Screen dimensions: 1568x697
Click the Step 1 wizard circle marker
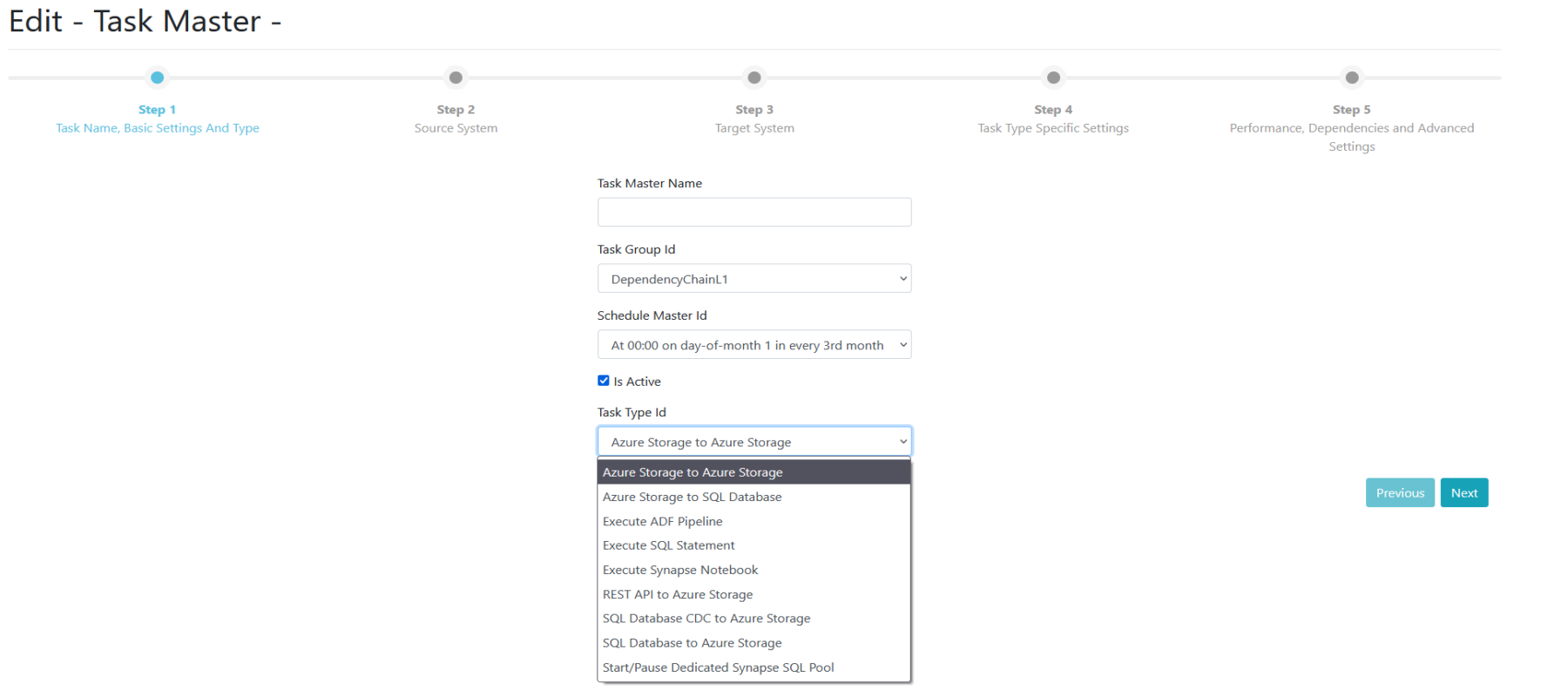click(157, 78)
